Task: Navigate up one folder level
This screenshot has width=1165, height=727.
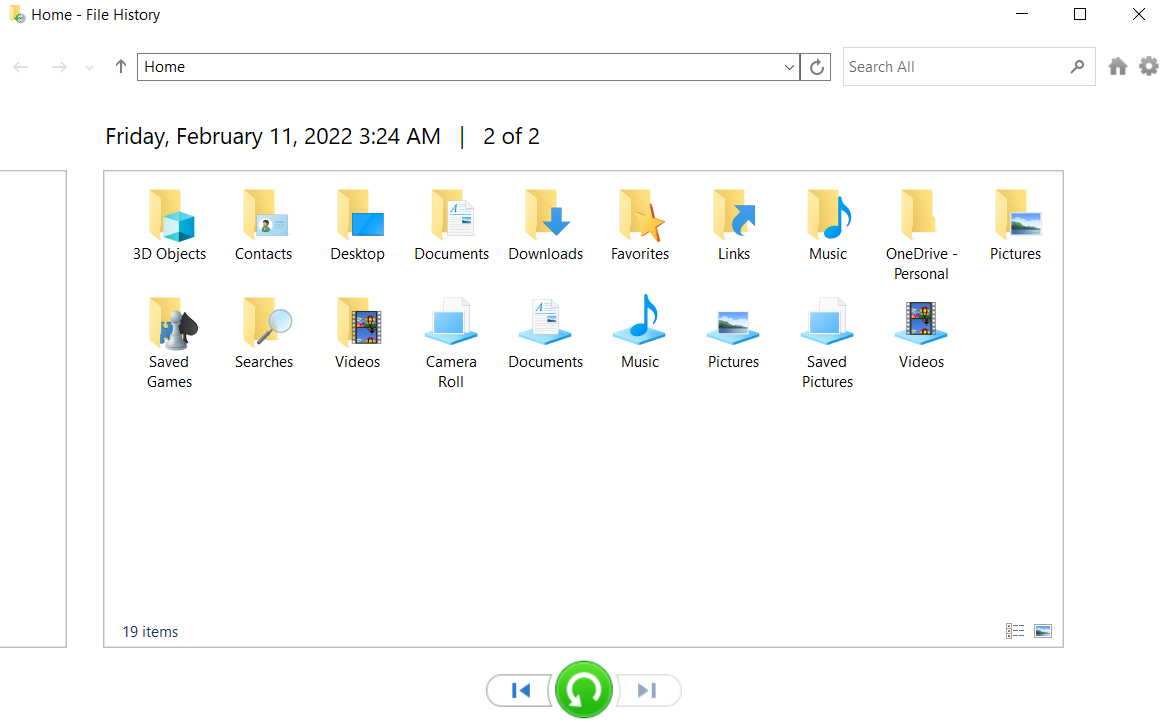Action: (x=121, y=67)
